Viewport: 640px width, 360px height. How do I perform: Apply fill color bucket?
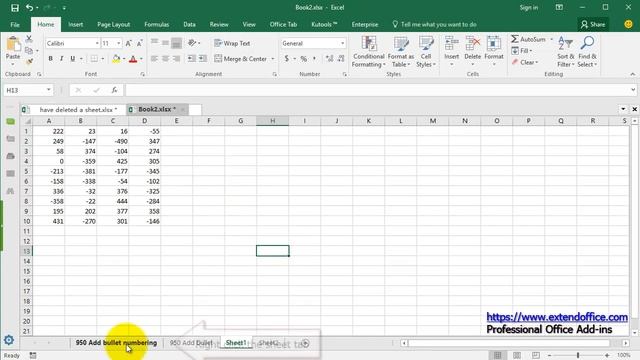point(116,59)
